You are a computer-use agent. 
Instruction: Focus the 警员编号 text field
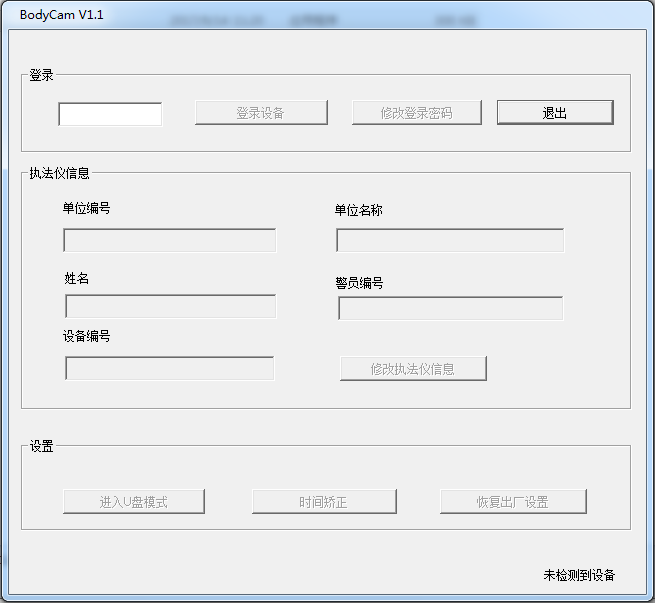click(x=450, y=308)
